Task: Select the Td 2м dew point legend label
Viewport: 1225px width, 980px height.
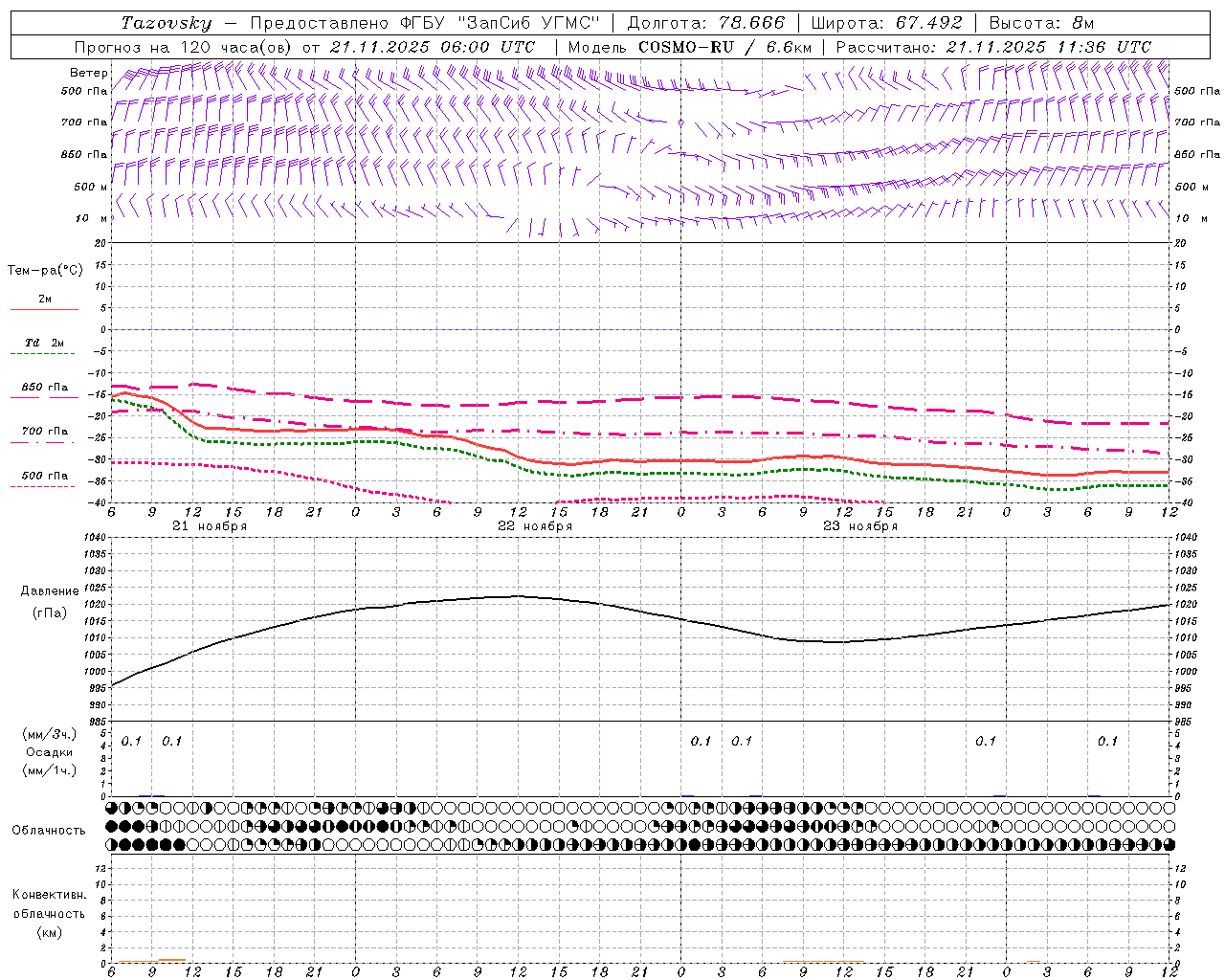Action: click(44, 343)
